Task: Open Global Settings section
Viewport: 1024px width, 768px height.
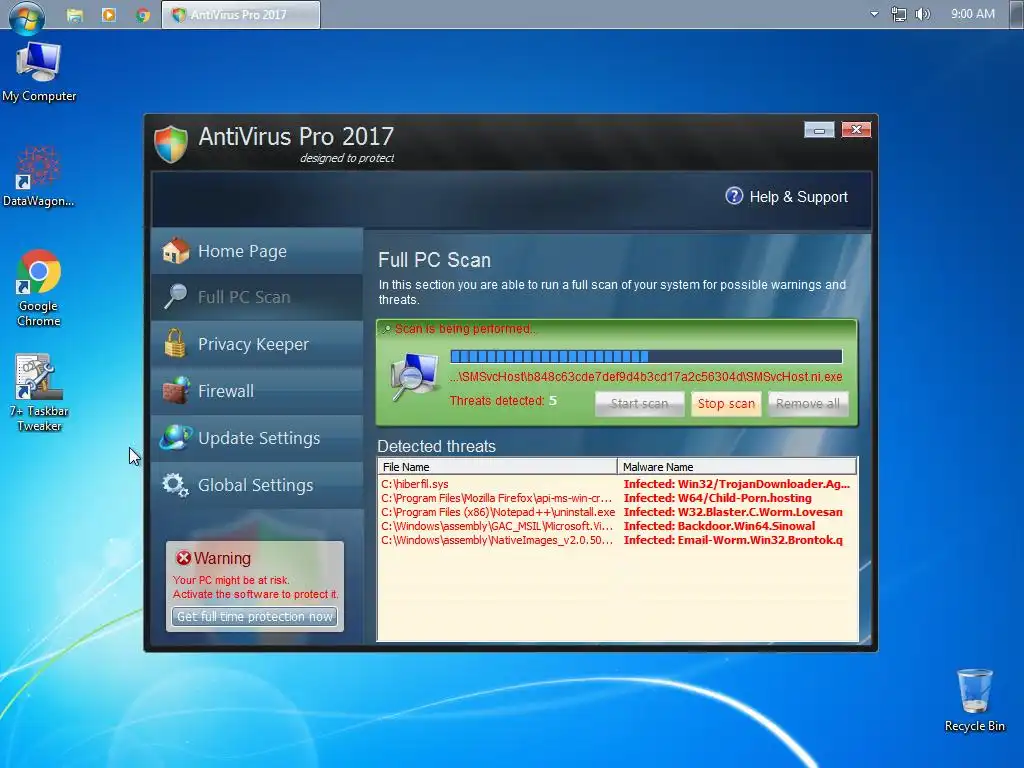Action: pos(257,485)
